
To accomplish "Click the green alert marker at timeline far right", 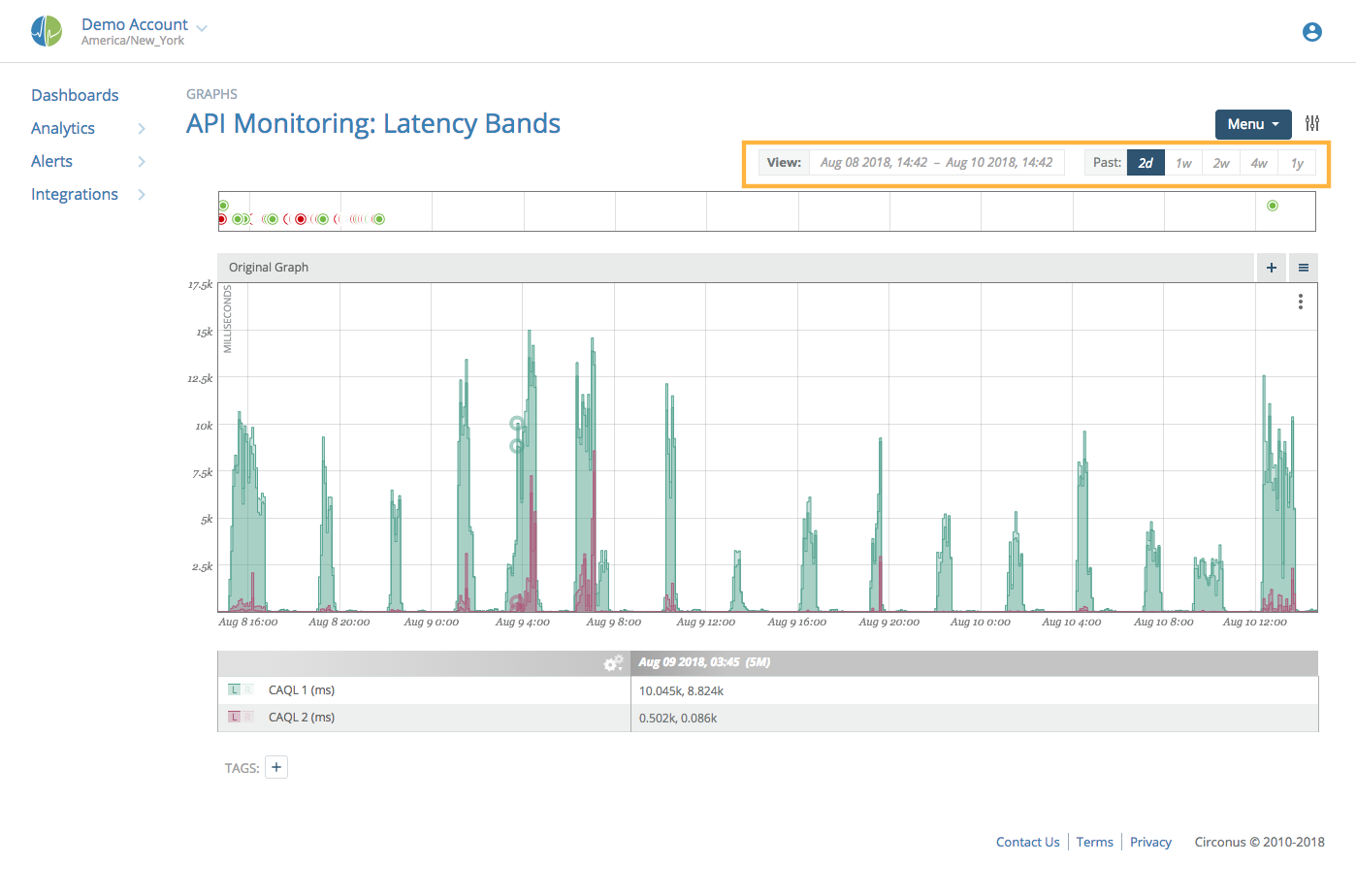I will click(x=1272, y=205).
